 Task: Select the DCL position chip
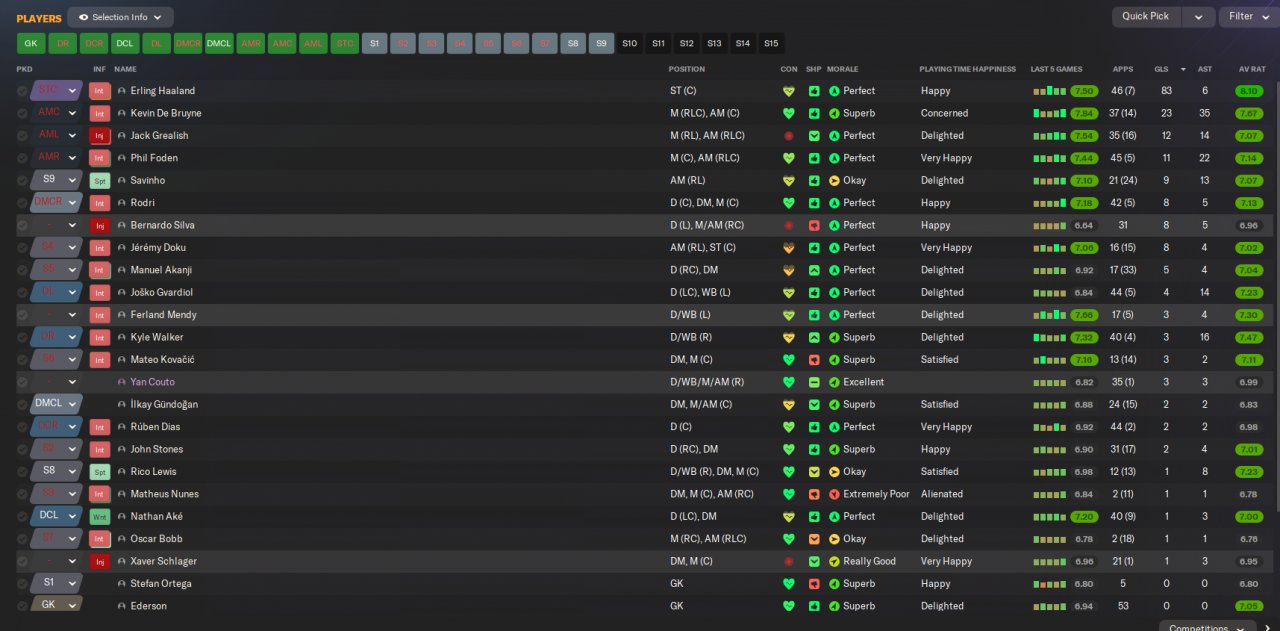(x=125, y=43)
